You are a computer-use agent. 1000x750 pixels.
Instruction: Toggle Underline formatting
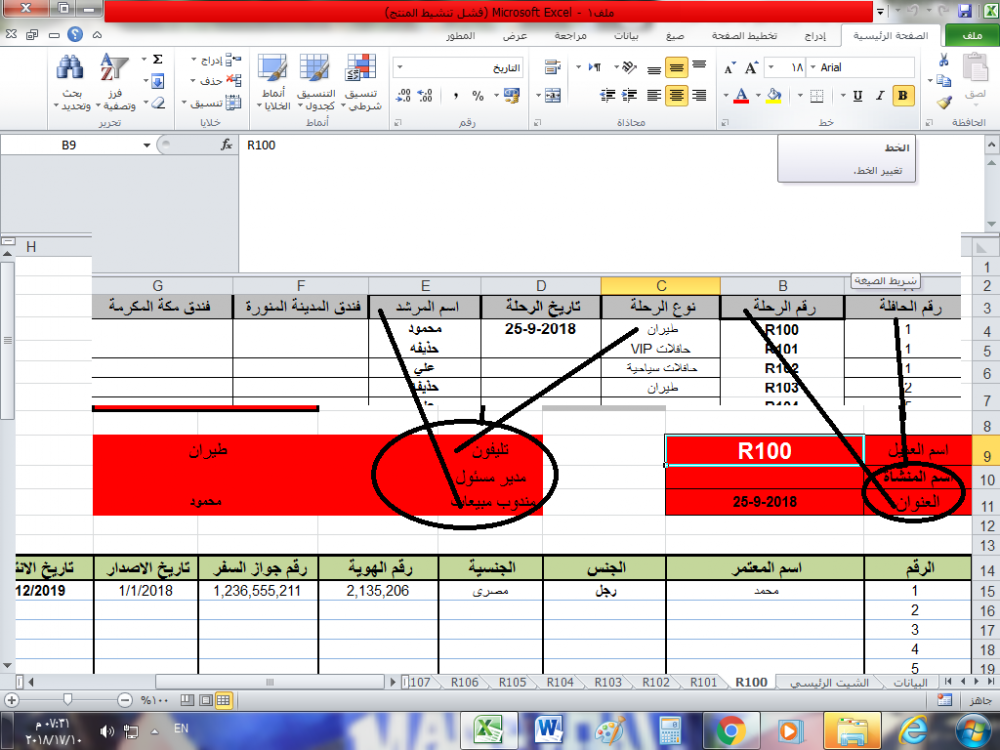[x=858, y=96]
